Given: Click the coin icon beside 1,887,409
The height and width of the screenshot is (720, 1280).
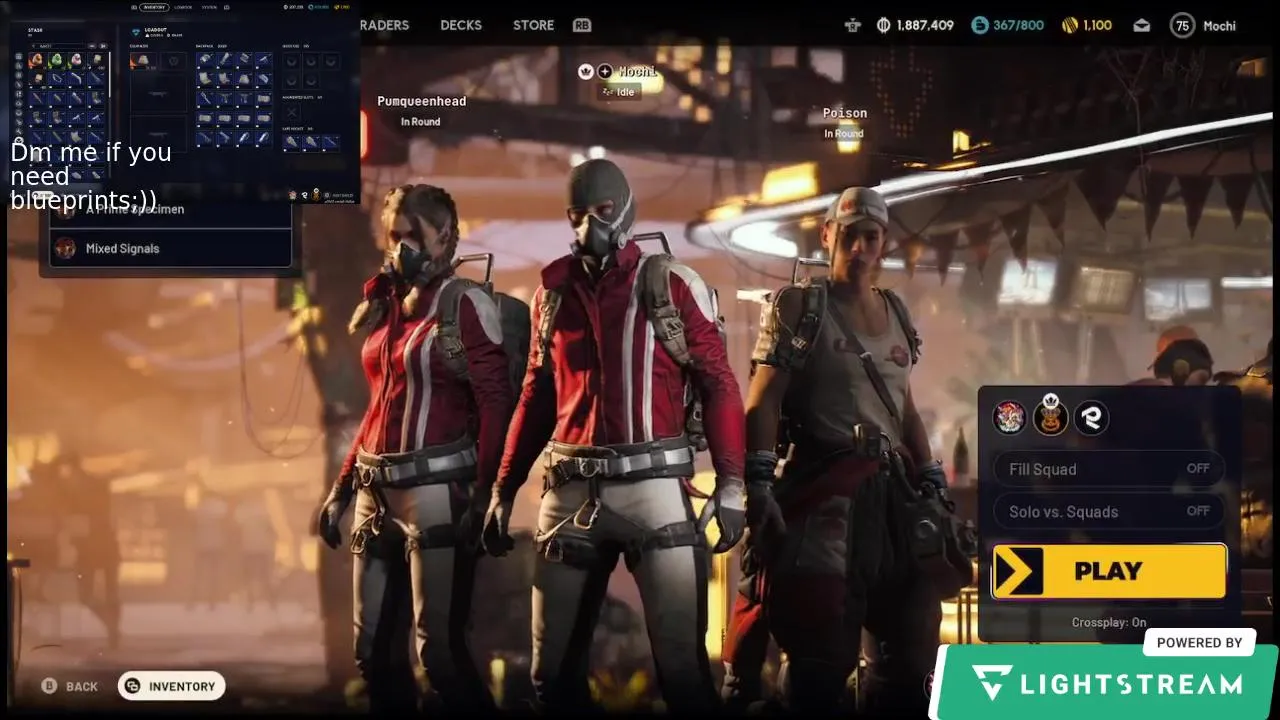Looking at the screenshot, I should 883,25.
